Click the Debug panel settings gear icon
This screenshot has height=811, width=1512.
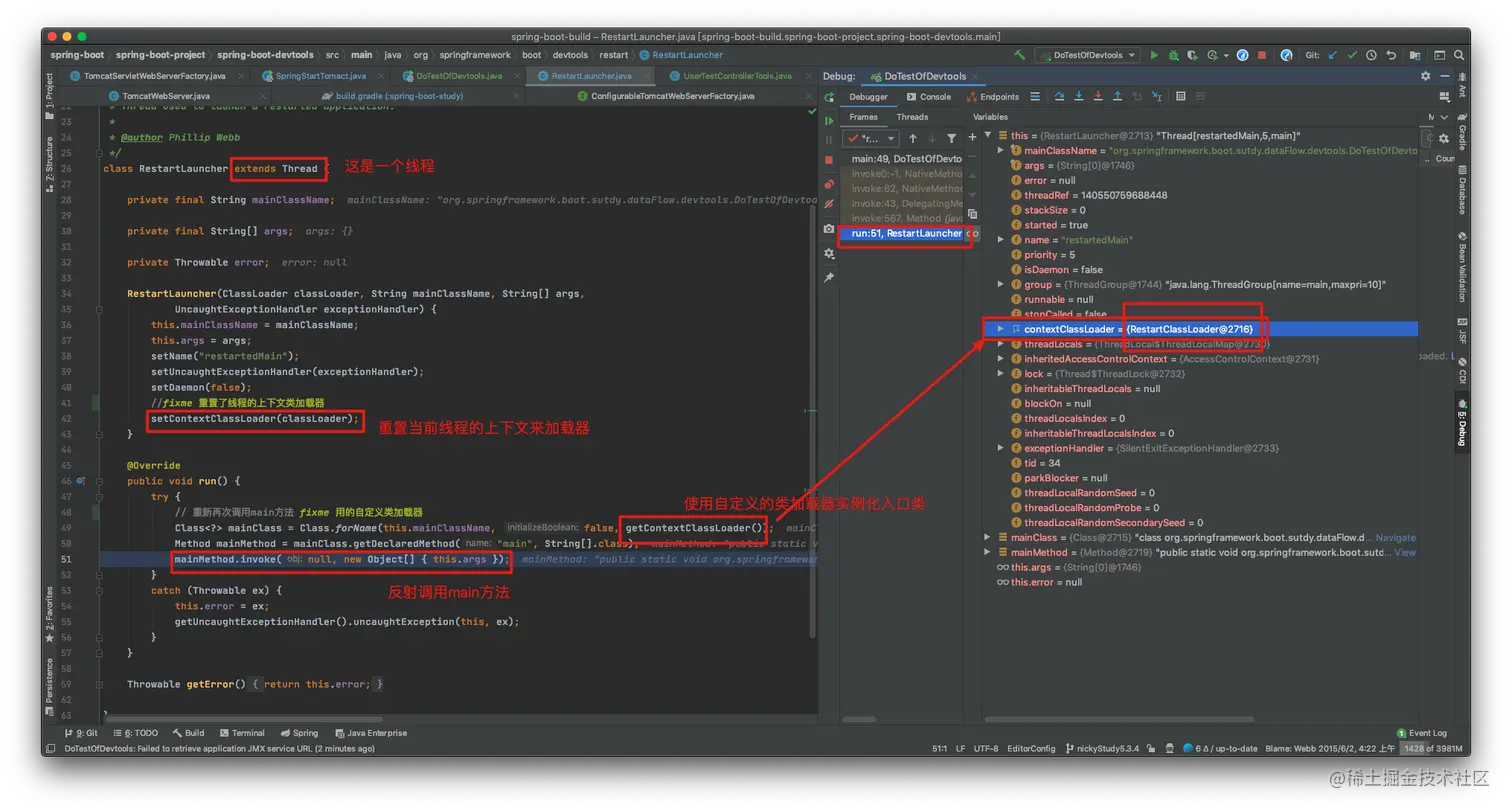(1426, 76)
